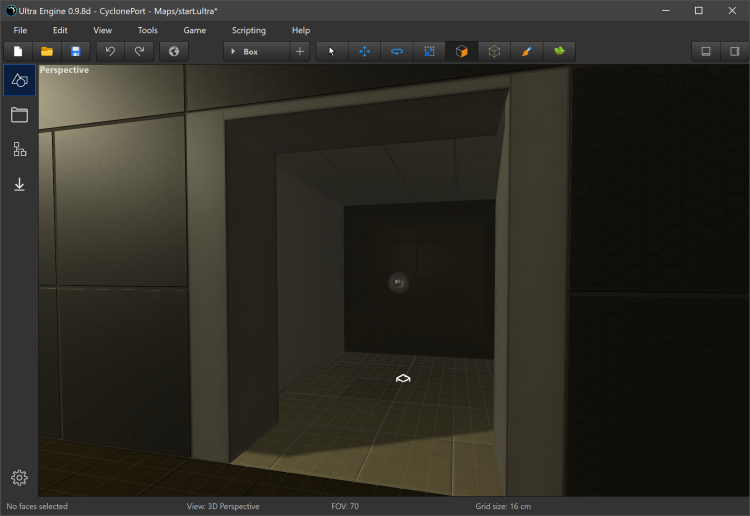Toggle the side panel layout button
Viewport: 750px width, 516px height.
click(x=734, y=51)
